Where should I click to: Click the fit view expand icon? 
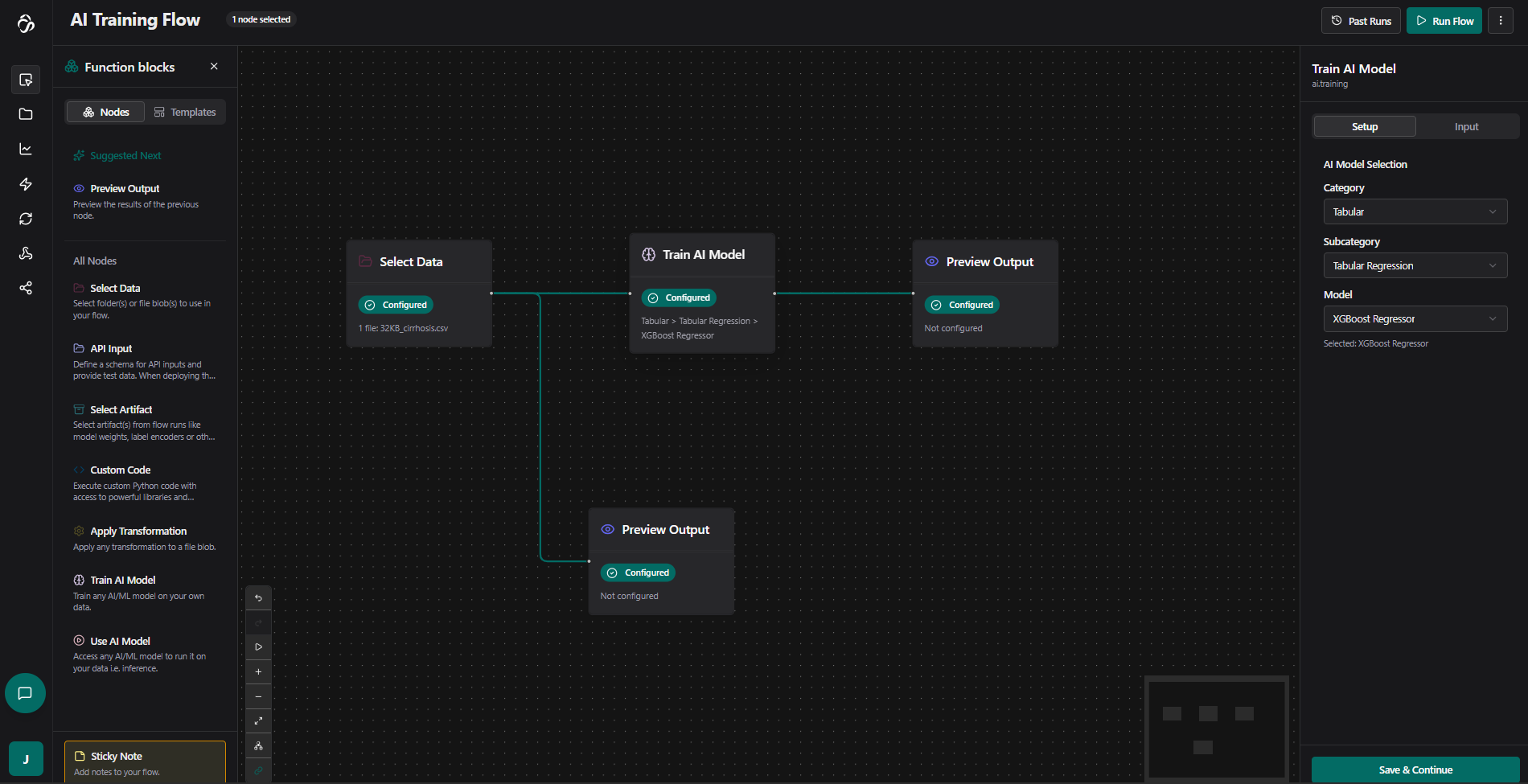(258, 721)
